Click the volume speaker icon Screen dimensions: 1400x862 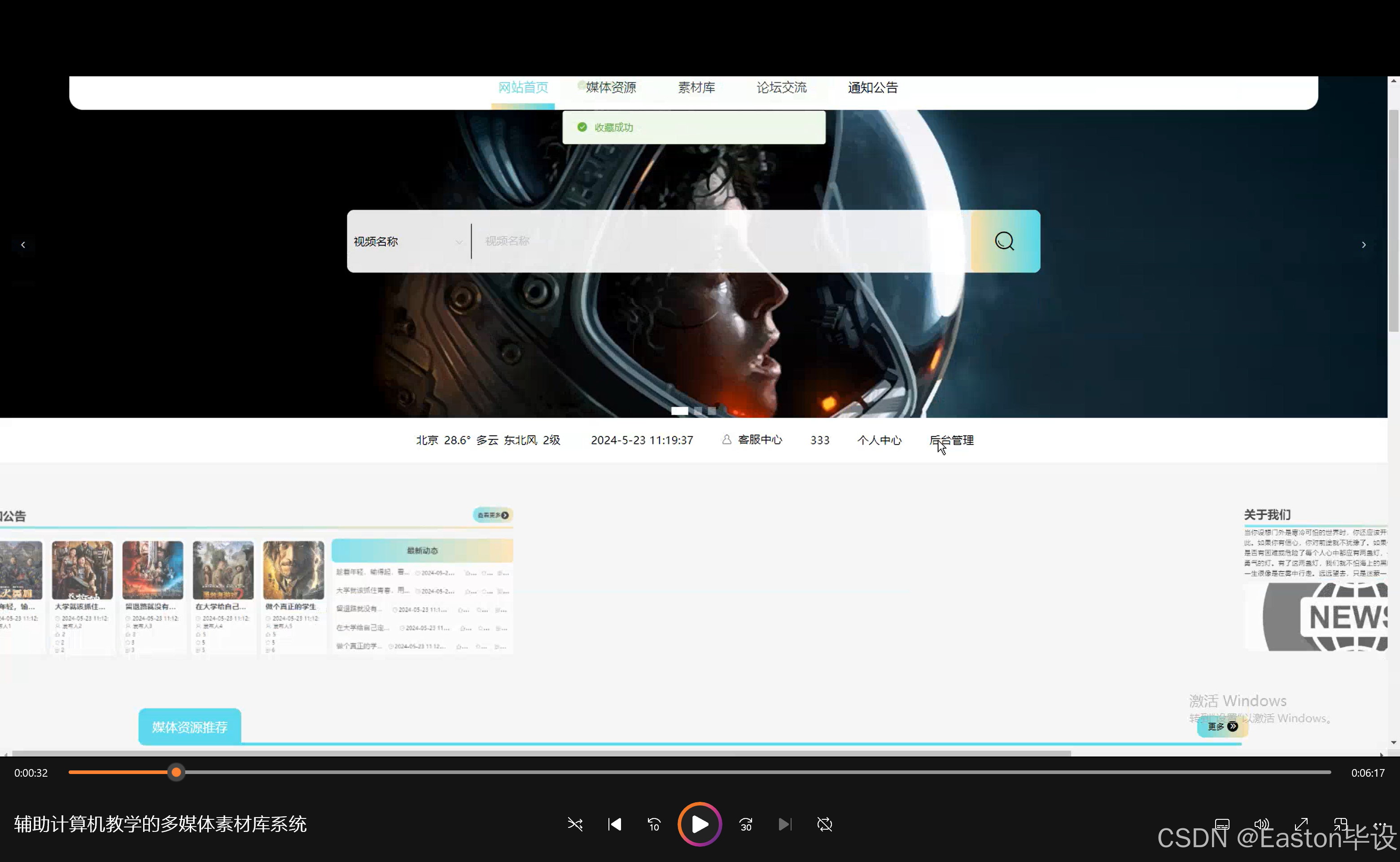tap(1261, 824)
